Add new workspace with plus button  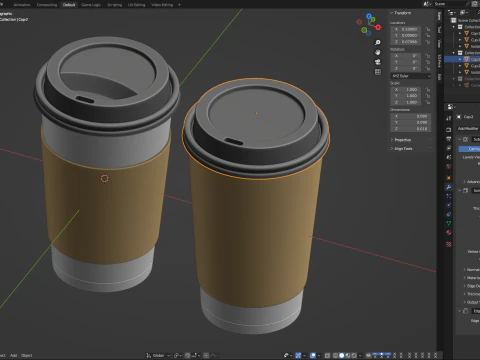(x=179, y=5)
